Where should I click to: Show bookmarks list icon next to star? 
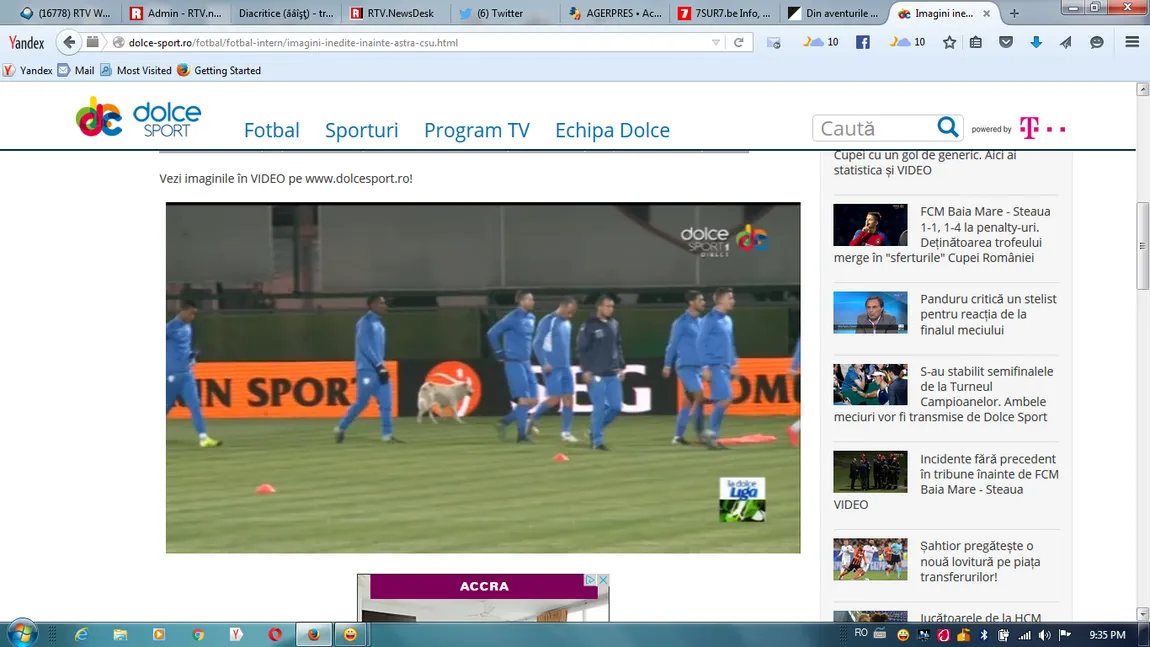click(975, 43)
